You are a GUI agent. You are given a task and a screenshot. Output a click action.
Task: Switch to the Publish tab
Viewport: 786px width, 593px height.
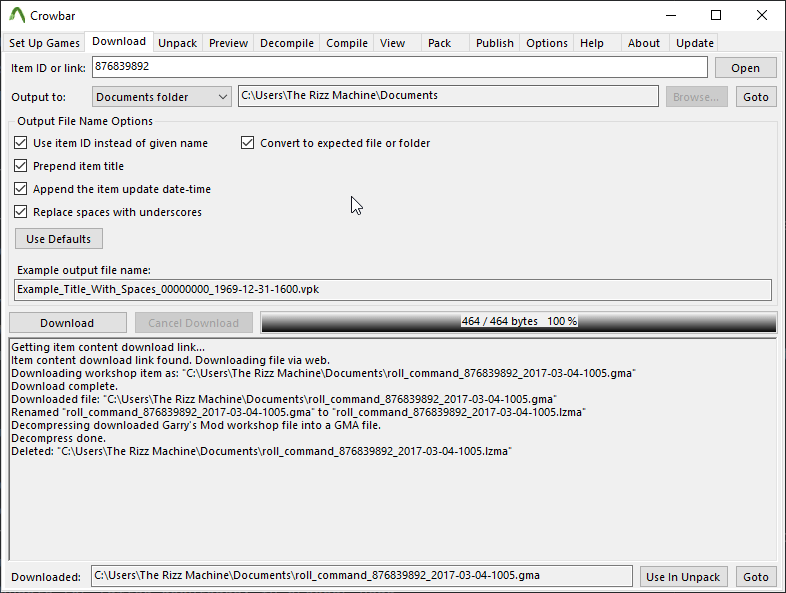(x=495, y=43)
